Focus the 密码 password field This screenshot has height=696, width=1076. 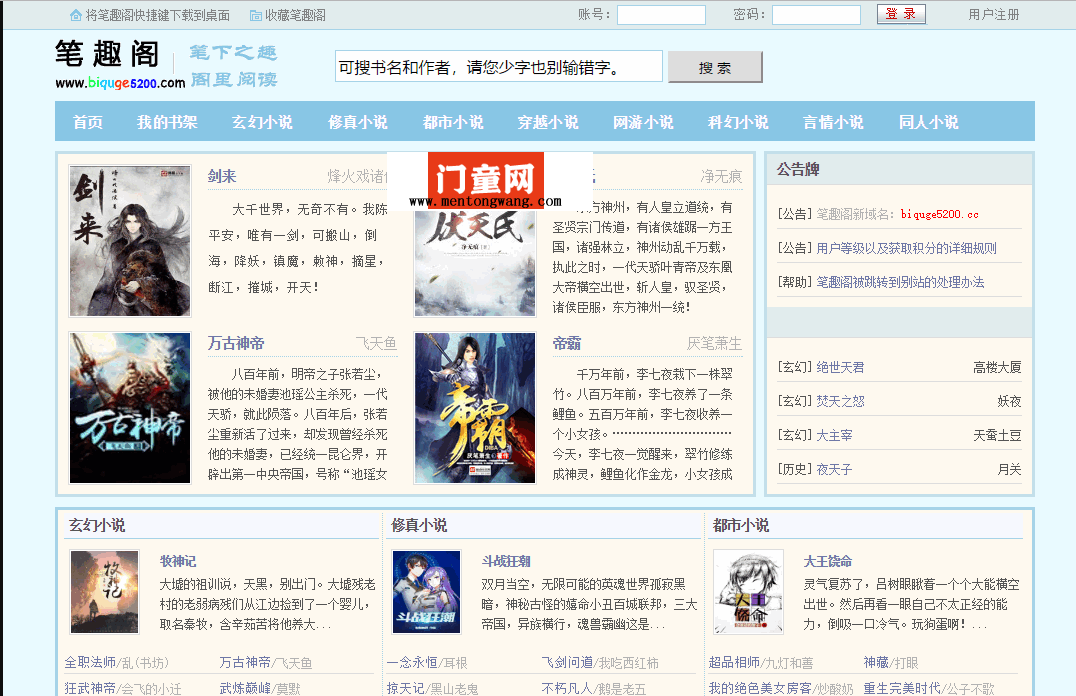817,15
